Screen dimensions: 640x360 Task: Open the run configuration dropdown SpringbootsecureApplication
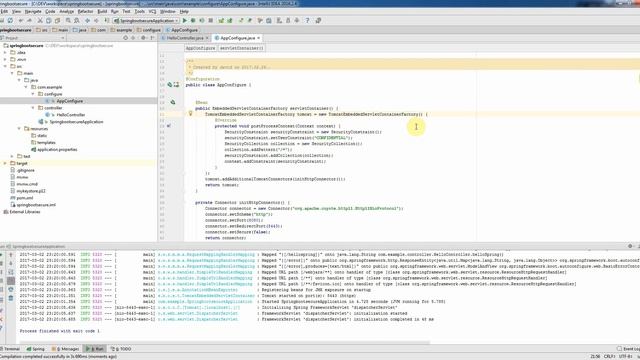click(146, 20)
